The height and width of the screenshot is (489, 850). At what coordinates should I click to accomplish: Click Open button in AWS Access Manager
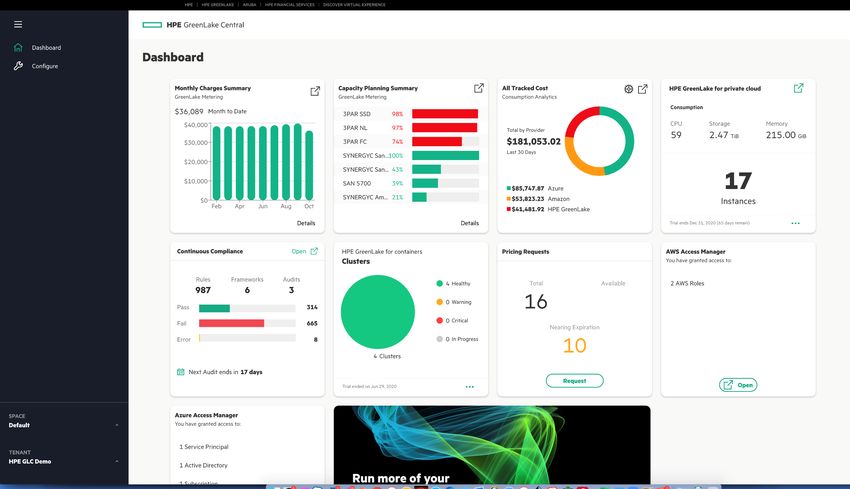click(738, 385)
